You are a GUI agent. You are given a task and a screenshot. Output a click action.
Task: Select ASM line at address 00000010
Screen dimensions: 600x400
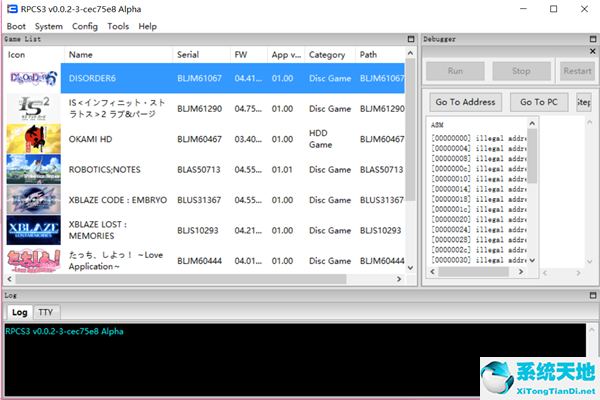[x=478, y=179]
